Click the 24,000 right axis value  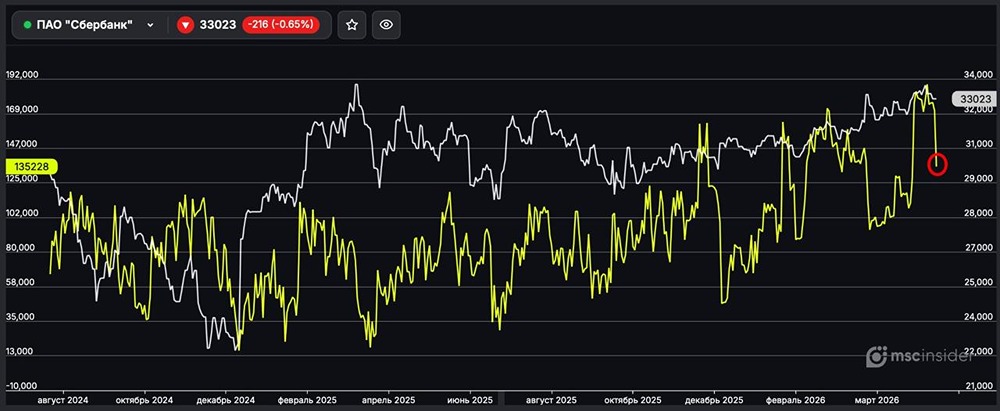(x=976, y=317)
